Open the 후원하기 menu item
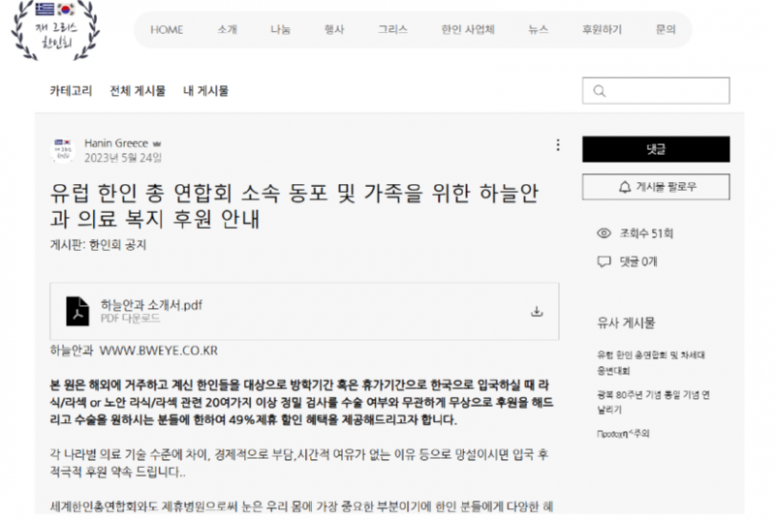The height and width of the screenshot is (521, 775). pos(601,30)
